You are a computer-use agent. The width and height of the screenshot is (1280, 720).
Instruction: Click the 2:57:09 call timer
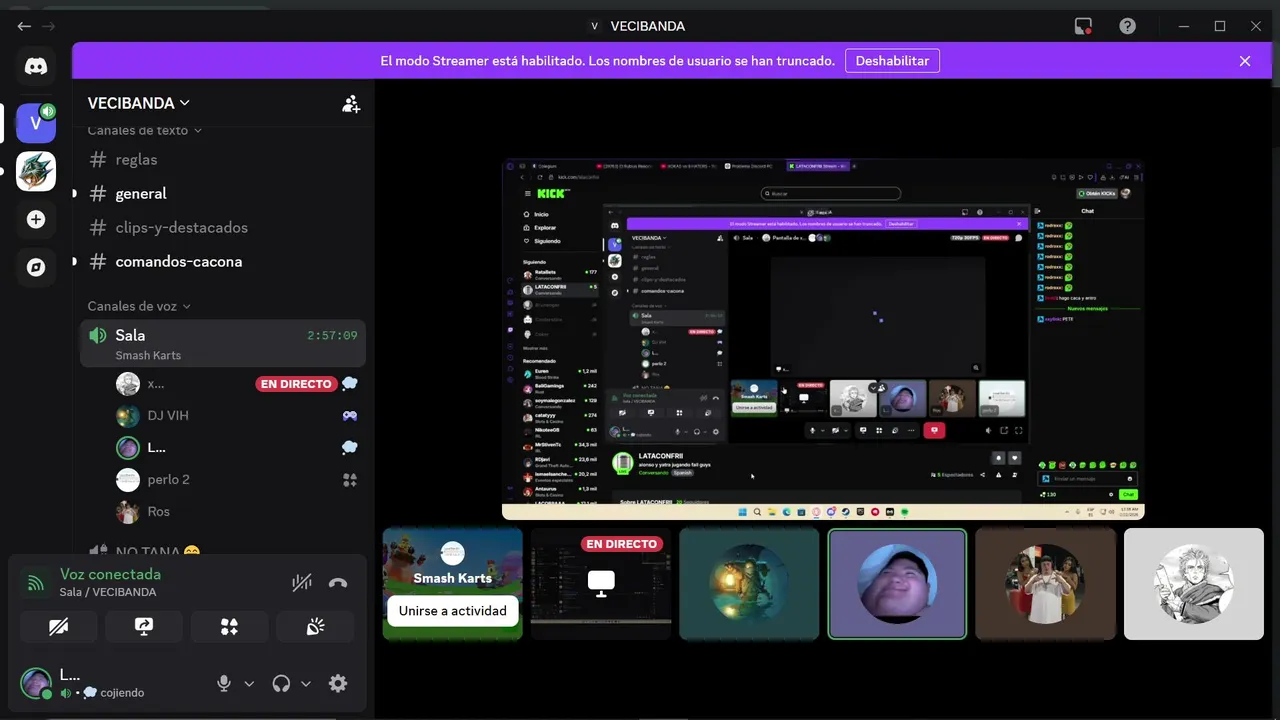[x=332, y=335]
